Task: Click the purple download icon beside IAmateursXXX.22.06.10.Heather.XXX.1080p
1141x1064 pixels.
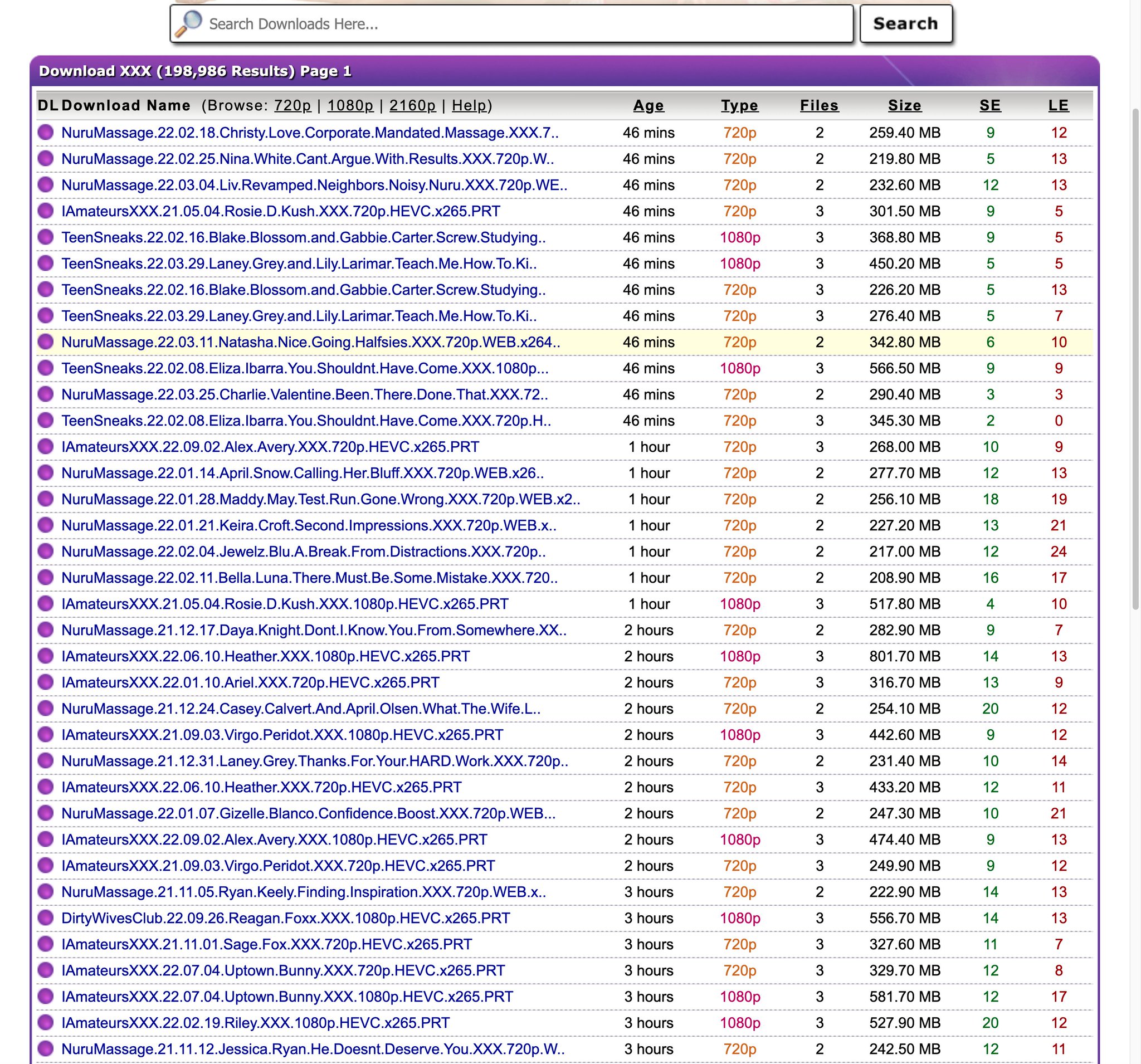Action: (x=45, y=655)
